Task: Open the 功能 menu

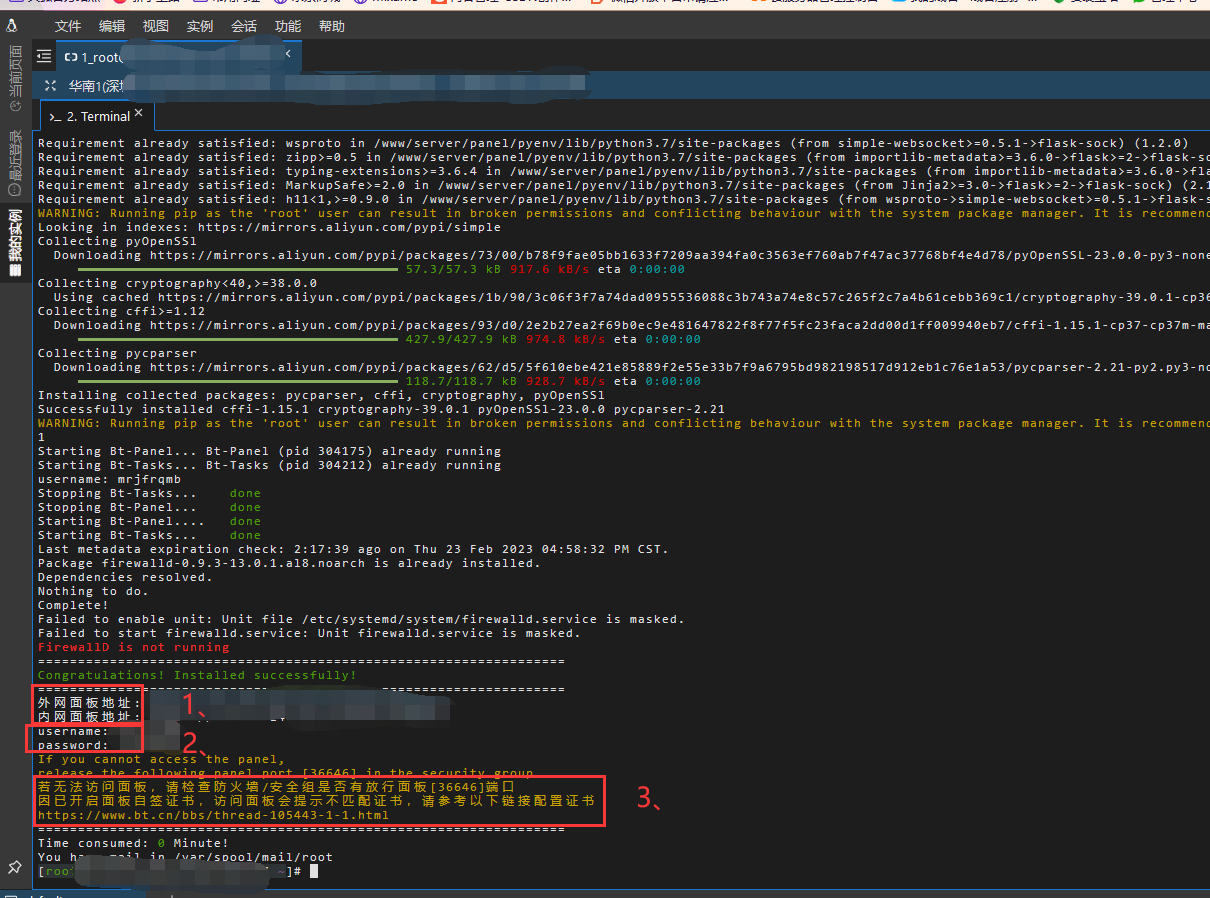Action: [288, 26]
